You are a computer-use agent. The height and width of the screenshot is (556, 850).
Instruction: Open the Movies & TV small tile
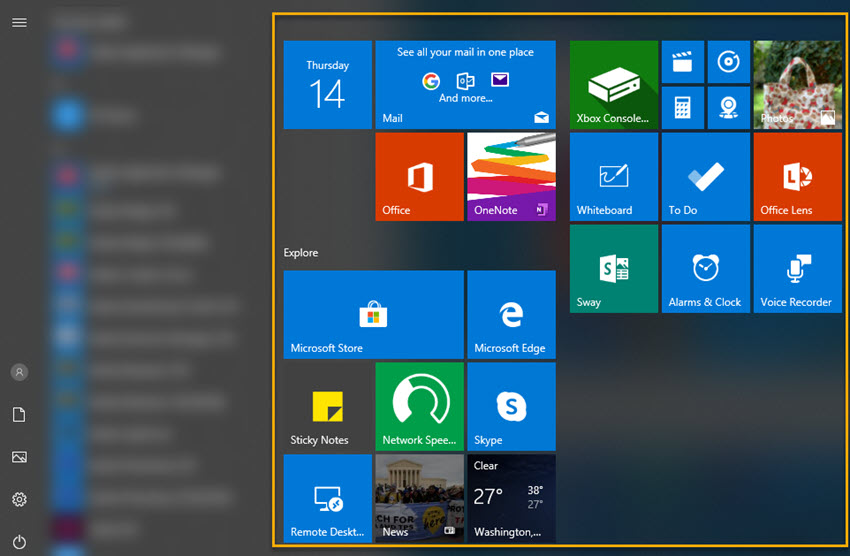682,62
